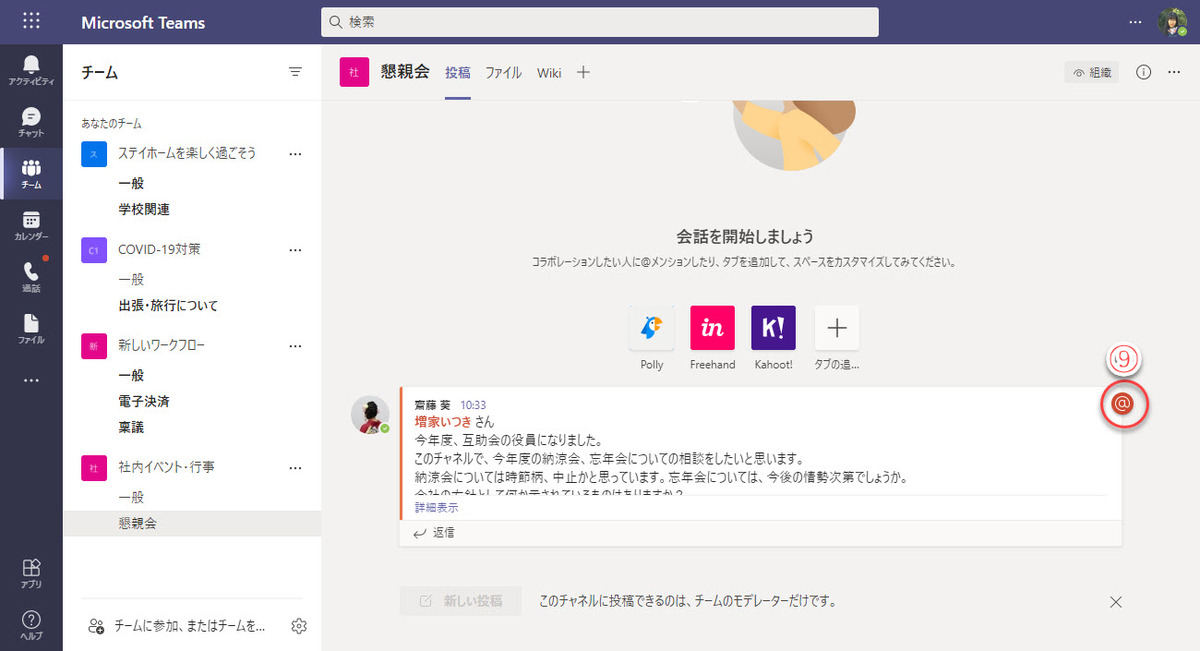Click in the 検索 search box

600,22
